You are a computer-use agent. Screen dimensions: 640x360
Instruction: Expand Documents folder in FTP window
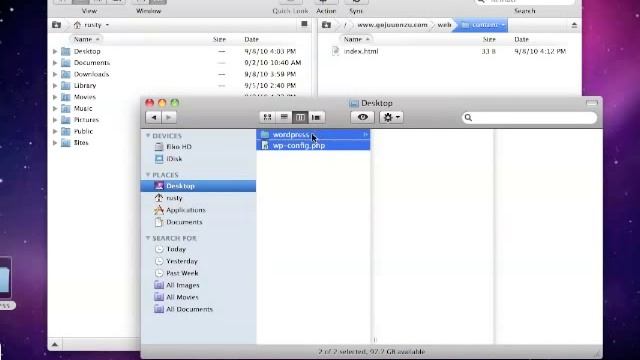click(55, 63)
